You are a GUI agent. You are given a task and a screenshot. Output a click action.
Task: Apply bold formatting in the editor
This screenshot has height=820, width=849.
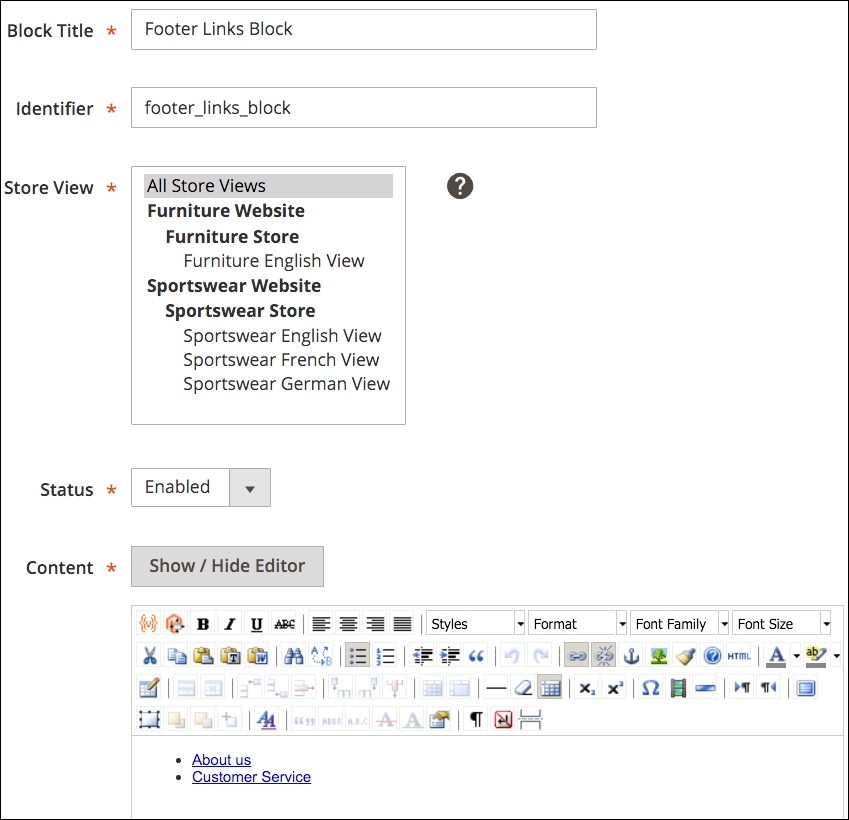click(203, 623)
